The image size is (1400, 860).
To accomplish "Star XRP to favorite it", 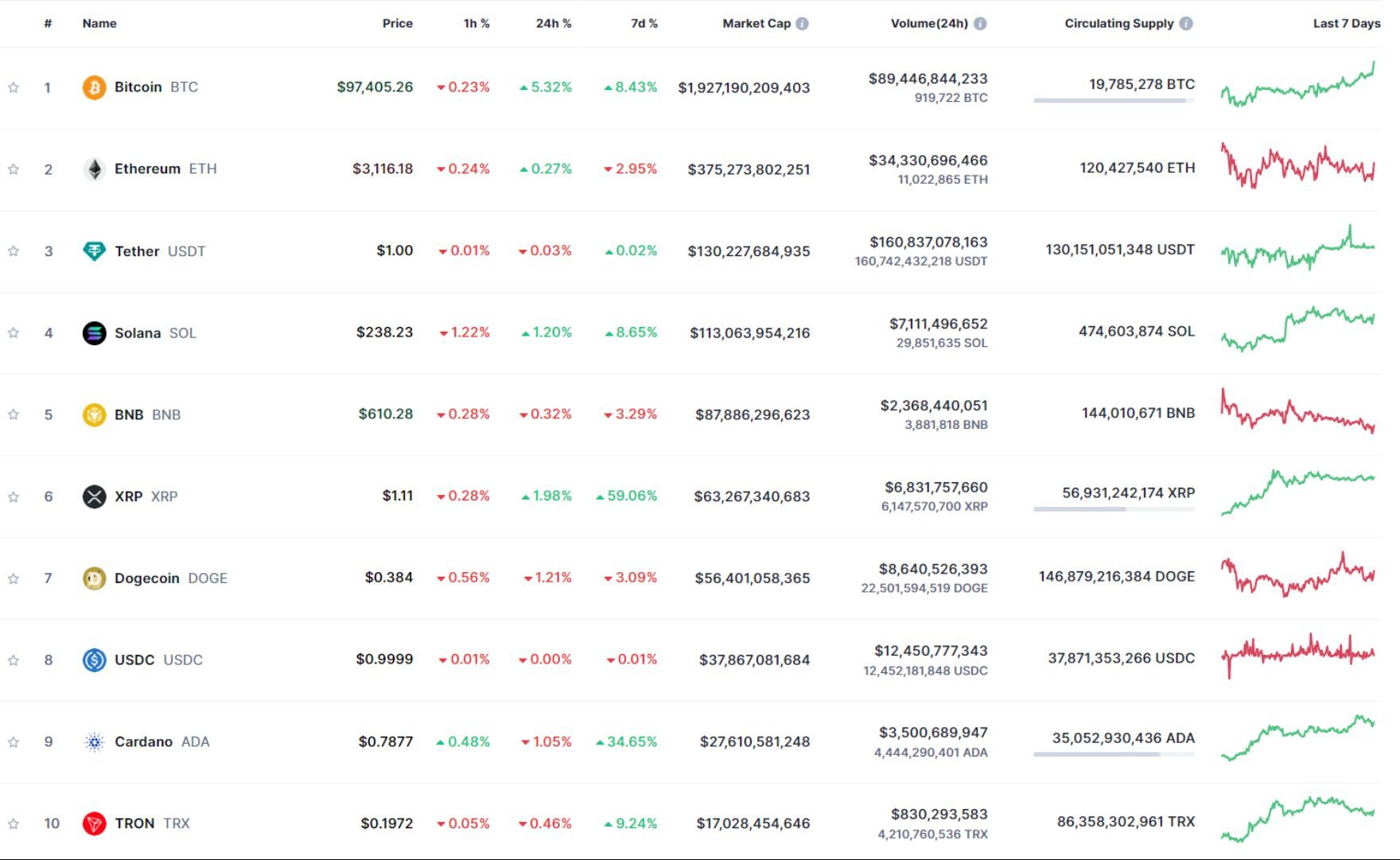I will click(14, 496).
